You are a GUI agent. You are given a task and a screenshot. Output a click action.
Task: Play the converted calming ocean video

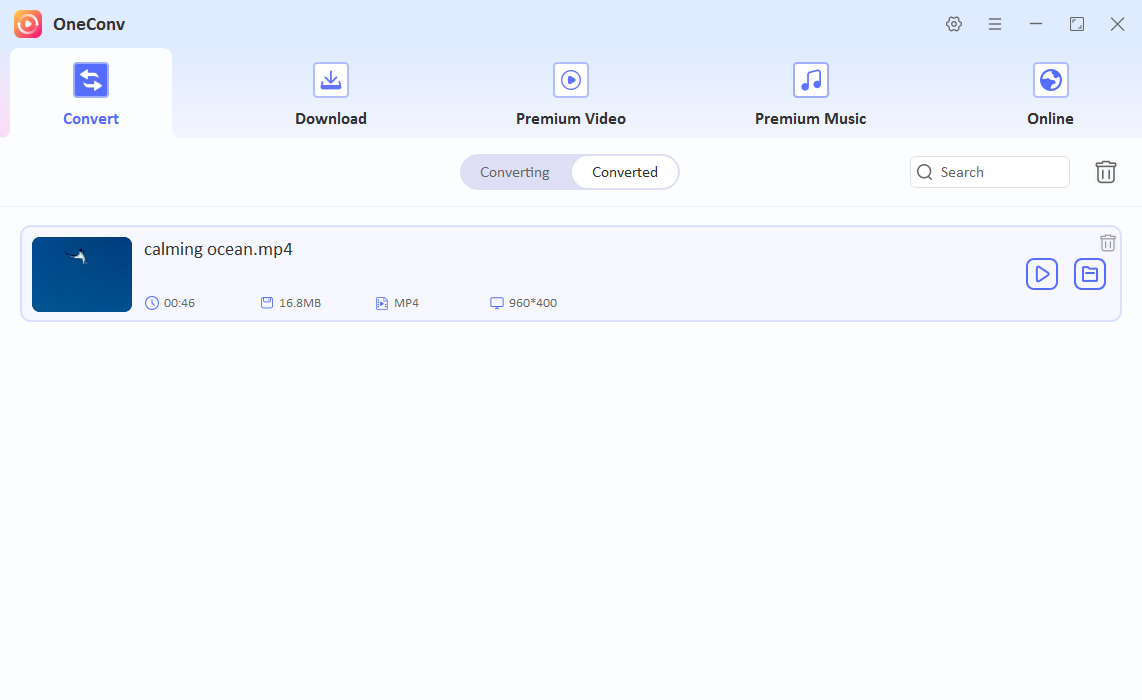[x=1041, y=273]
